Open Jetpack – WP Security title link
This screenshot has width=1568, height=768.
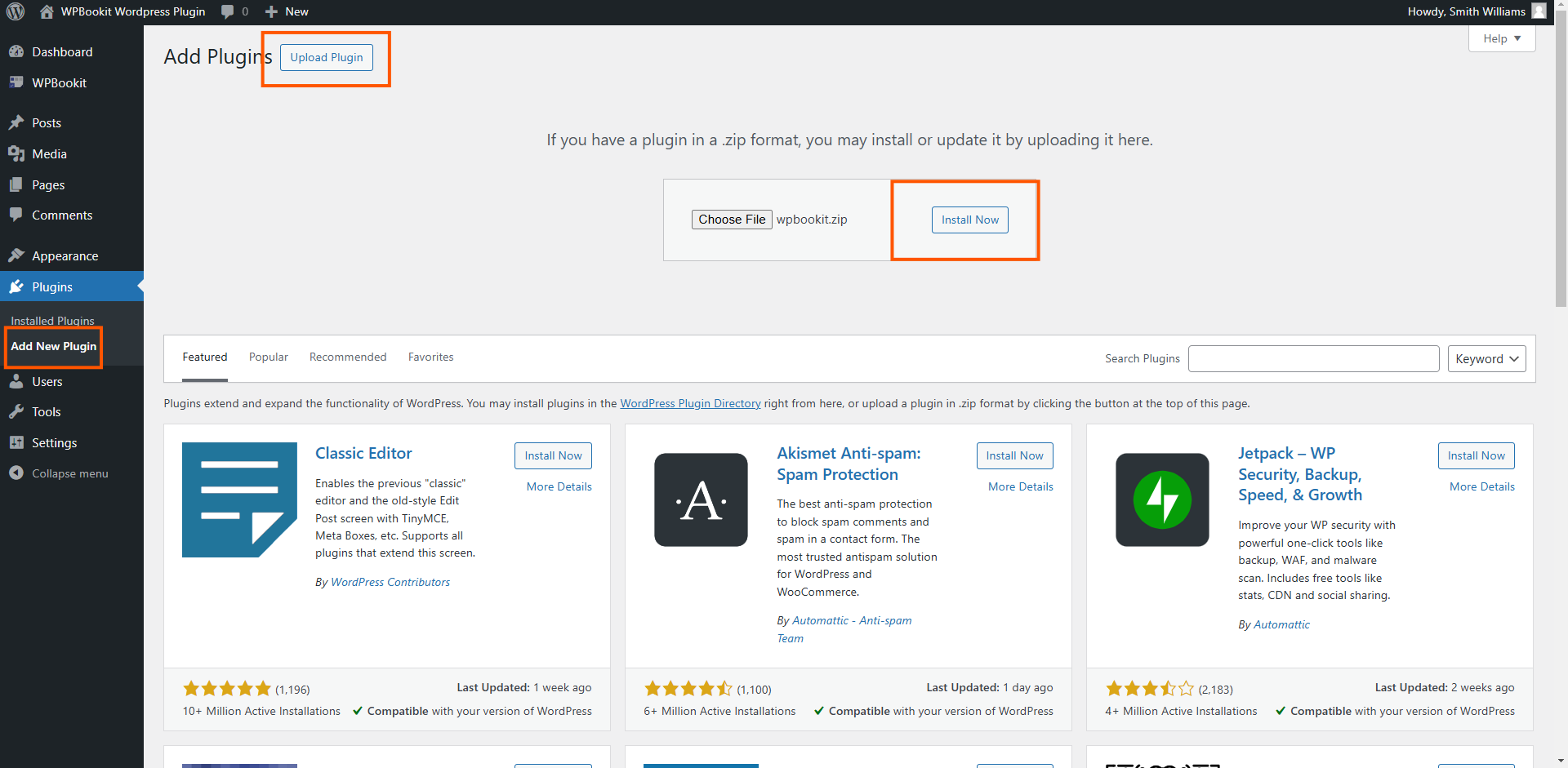pos(1300,474)
